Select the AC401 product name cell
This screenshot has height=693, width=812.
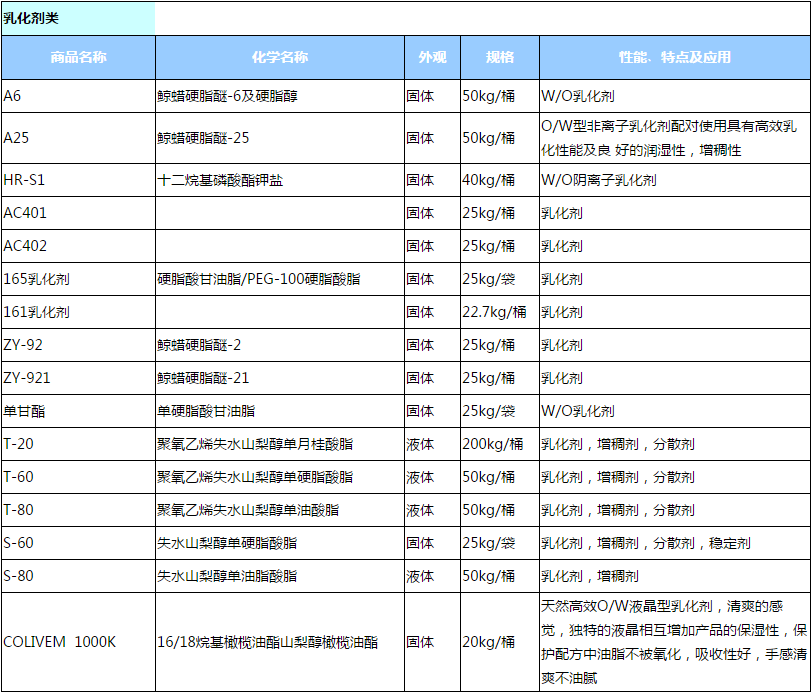point(78,213)
